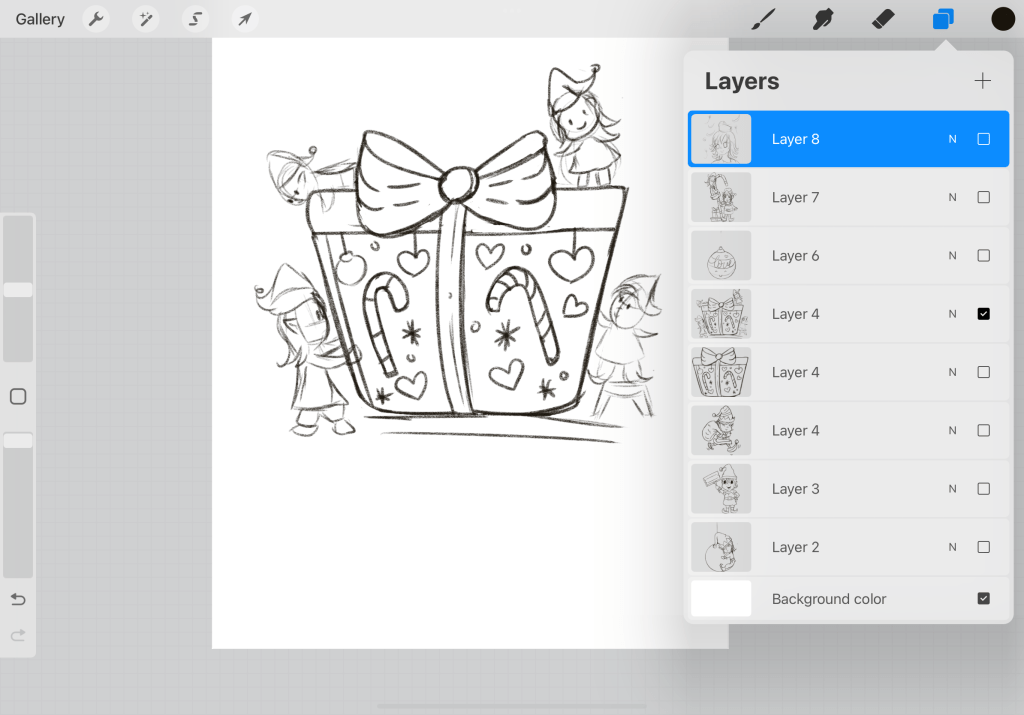Select the Brush tool
This screenshot has width=1024, height=715.
click(x=762, y=18)
